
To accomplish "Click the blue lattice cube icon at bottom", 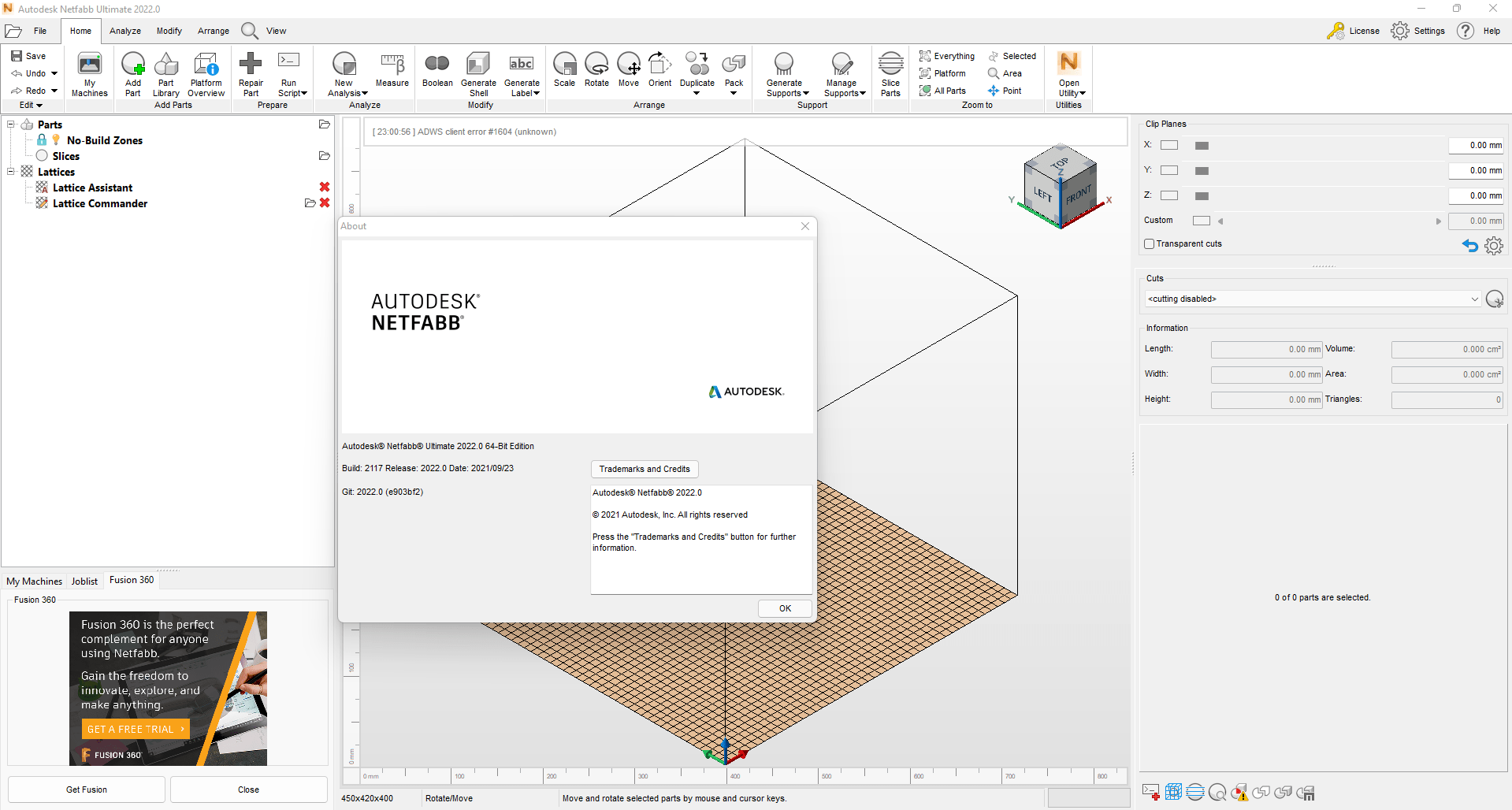I will [1173, 792].
